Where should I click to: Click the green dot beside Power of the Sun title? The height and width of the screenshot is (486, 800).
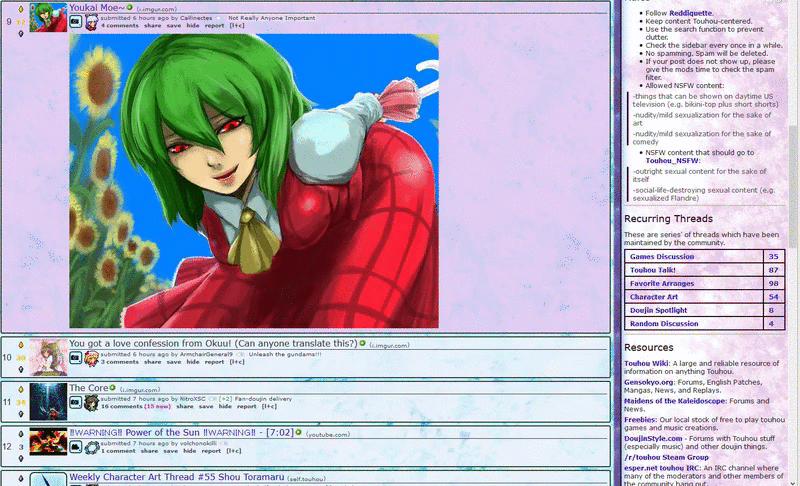point(298,432)
